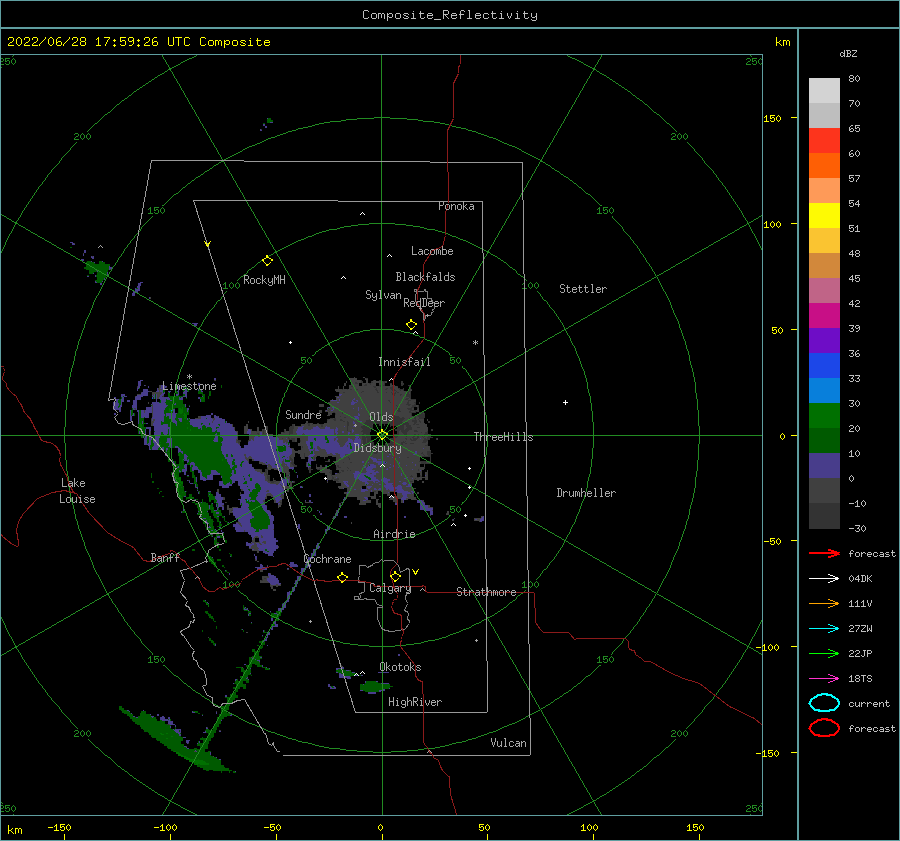Click the Ponoka label
The image size is (900, 841).
click(x=456, y=206)
